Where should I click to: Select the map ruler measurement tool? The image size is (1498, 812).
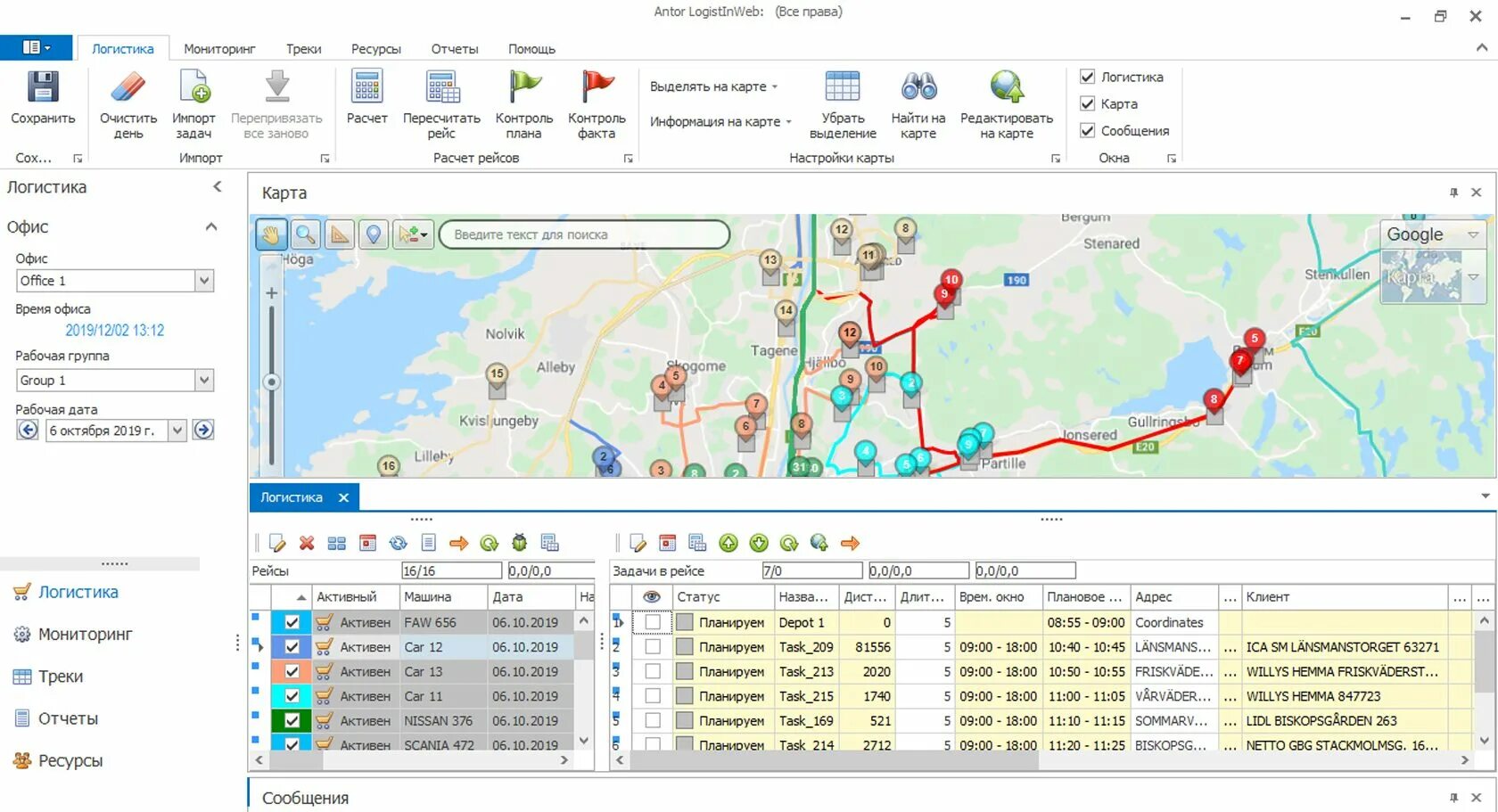(x=340, y=234)
